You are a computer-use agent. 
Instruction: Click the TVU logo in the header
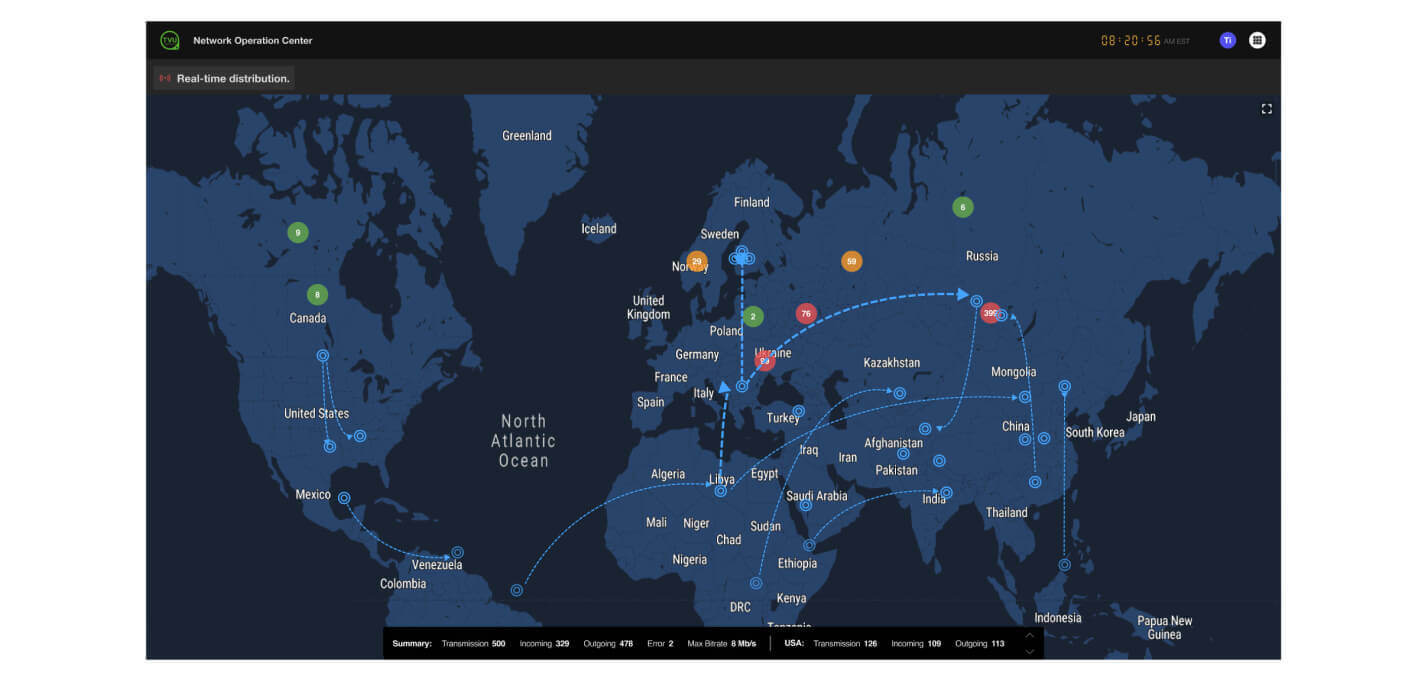(x=170, y=40)
